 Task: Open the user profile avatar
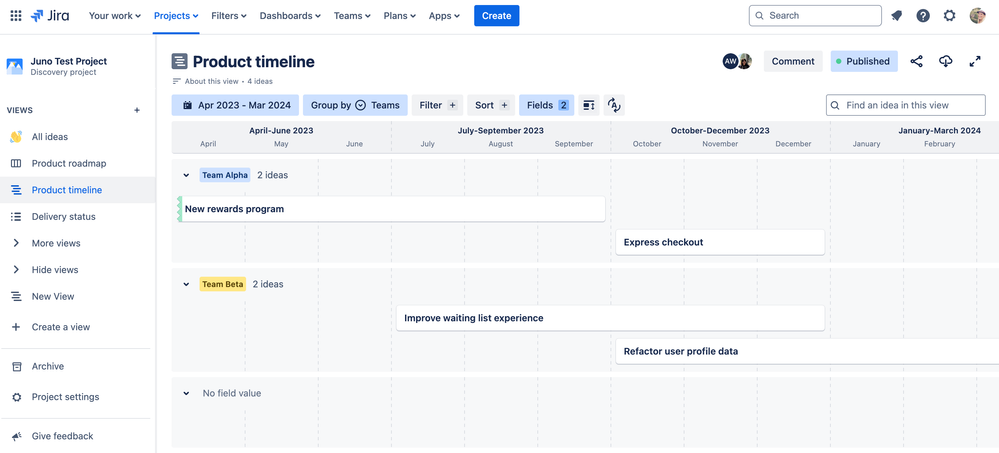tap(977, 16)
